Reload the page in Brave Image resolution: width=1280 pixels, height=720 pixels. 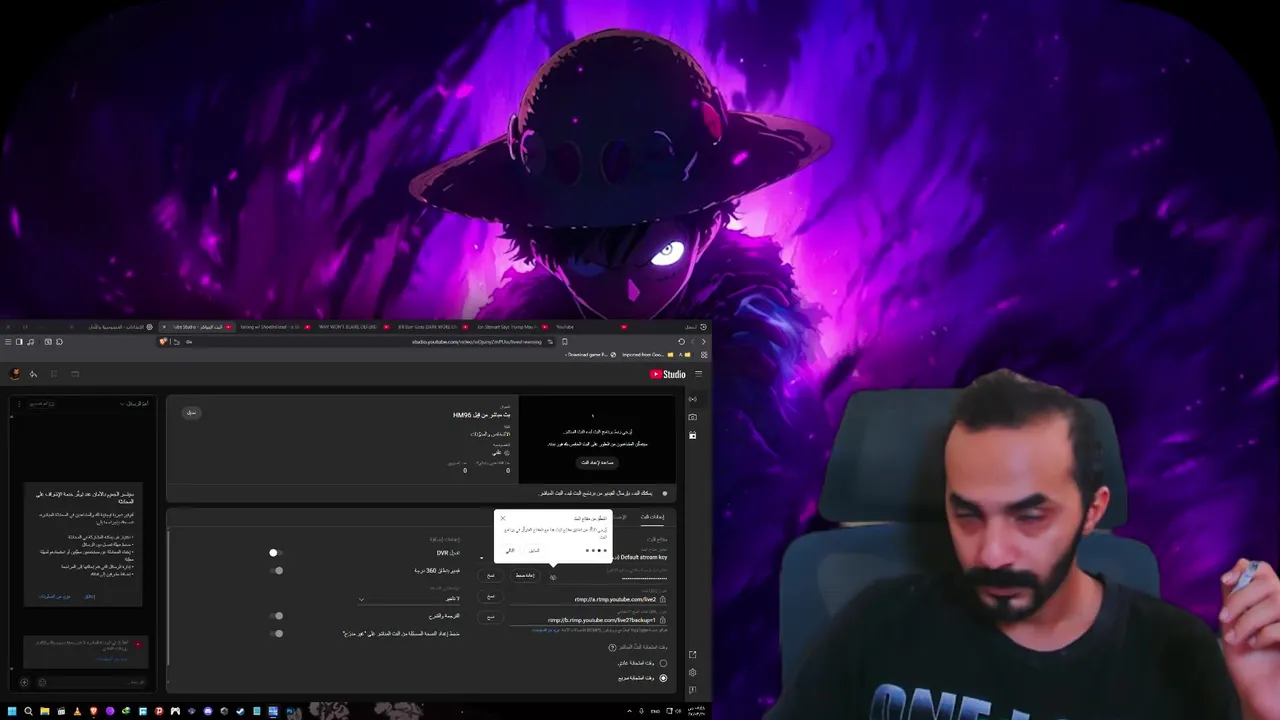[681, 342]
